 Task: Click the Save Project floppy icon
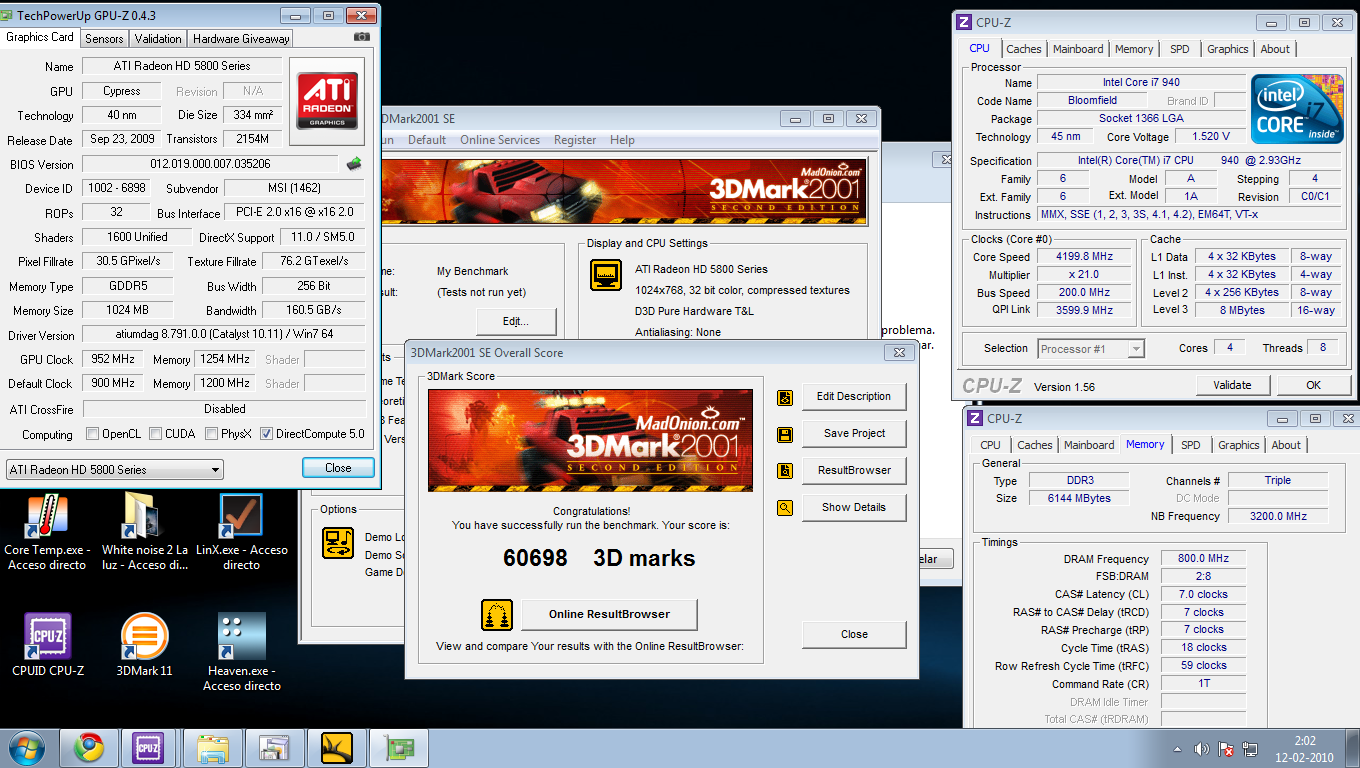coord(785,434)
